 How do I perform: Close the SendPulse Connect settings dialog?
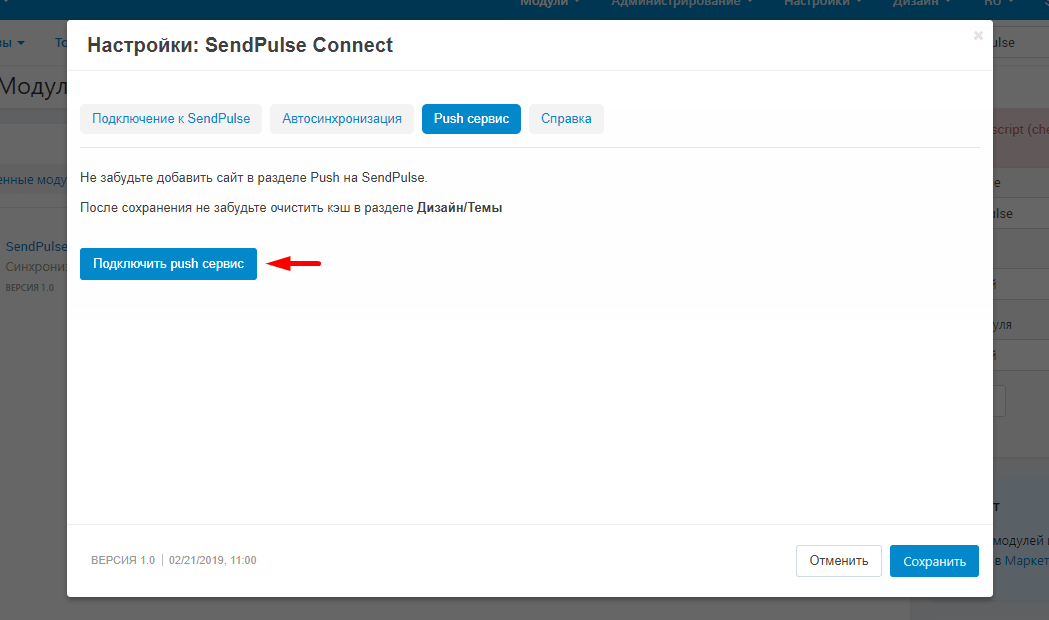[978, 35]
